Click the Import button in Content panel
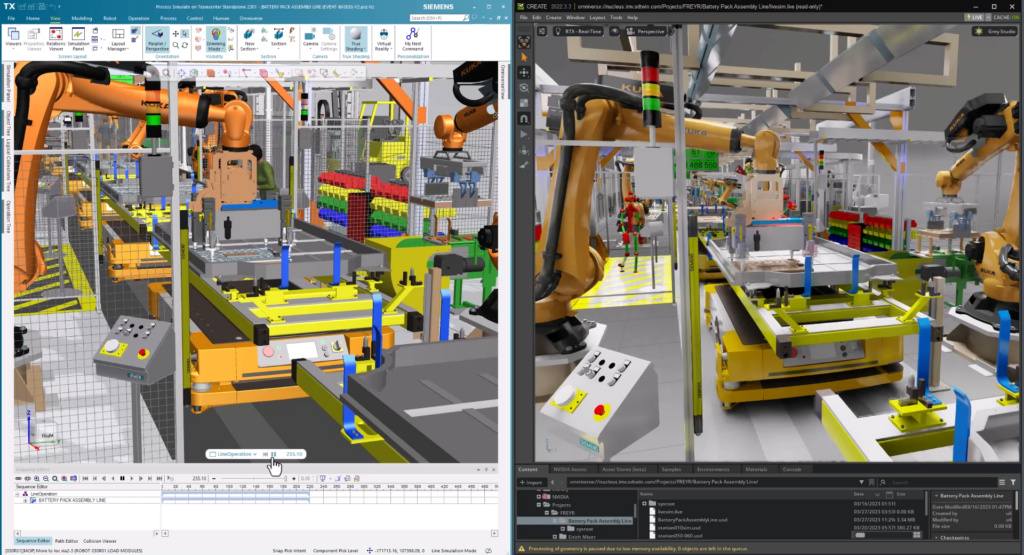This screenshot has height=555, width=1024. (533, 482)
